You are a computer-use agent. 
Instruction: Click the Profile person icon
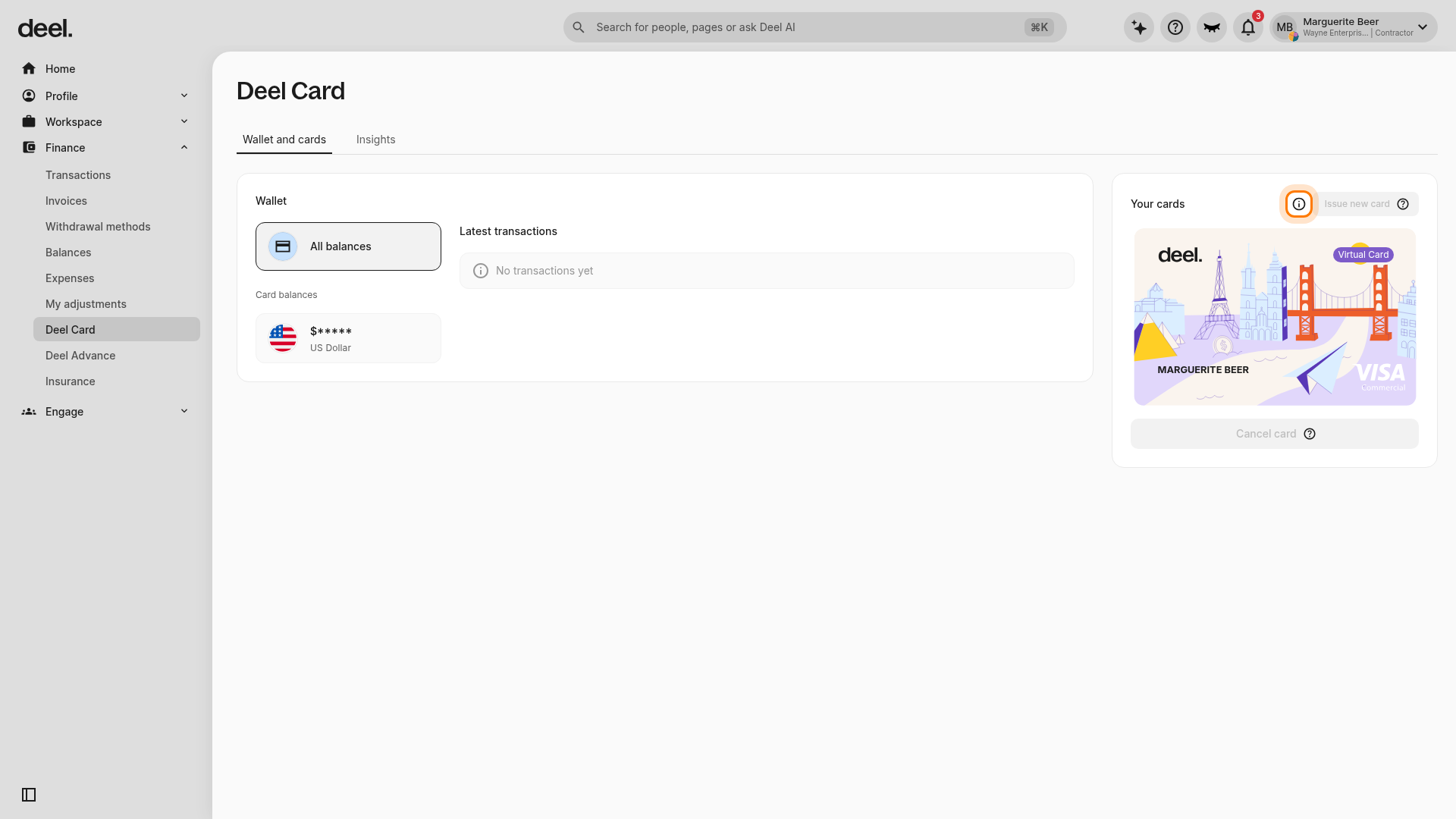[x=29, y=96]
